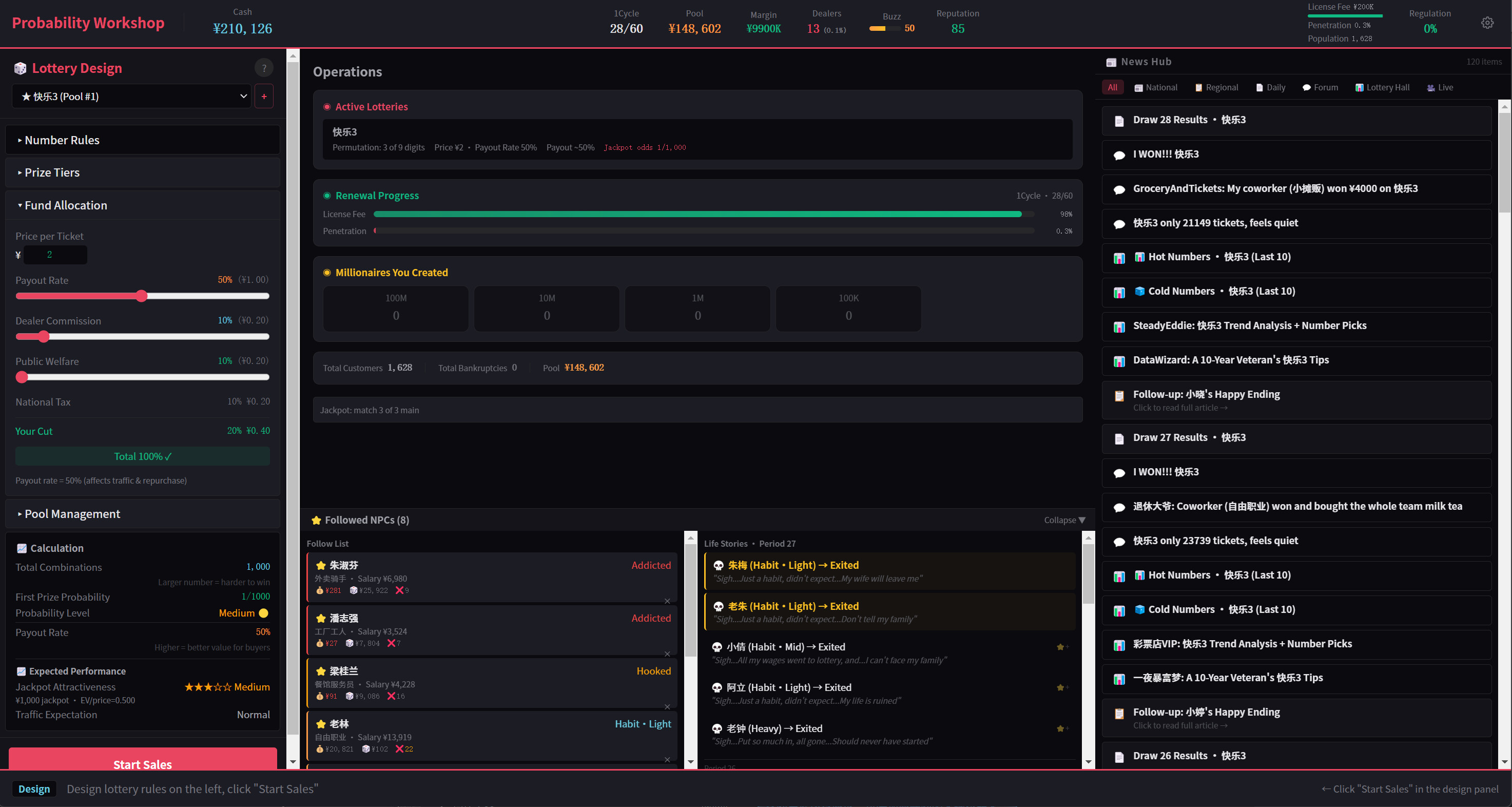This screenshot has width=1512, height=807.
Task: Follow 小倩 using star plus icon
Action: pos(1062,647)
